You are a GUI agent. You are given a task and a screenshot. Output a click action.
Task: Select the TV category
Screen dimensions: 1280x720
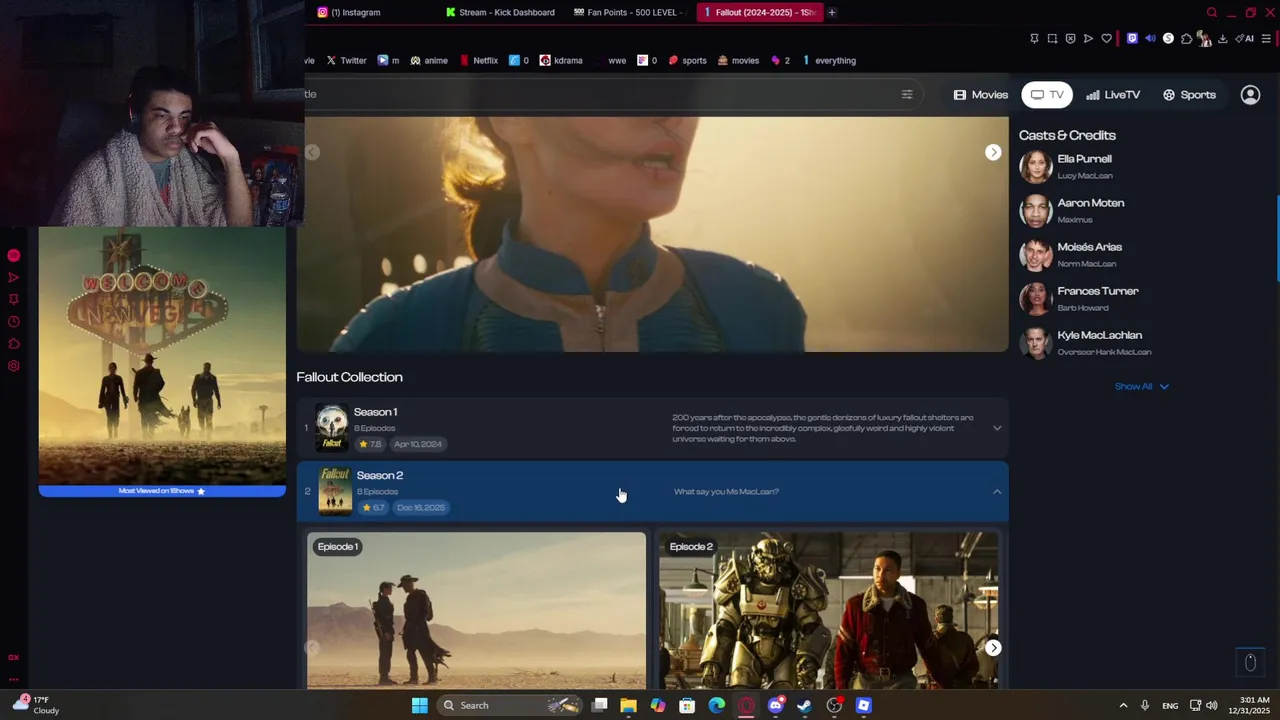[1047, 95]
